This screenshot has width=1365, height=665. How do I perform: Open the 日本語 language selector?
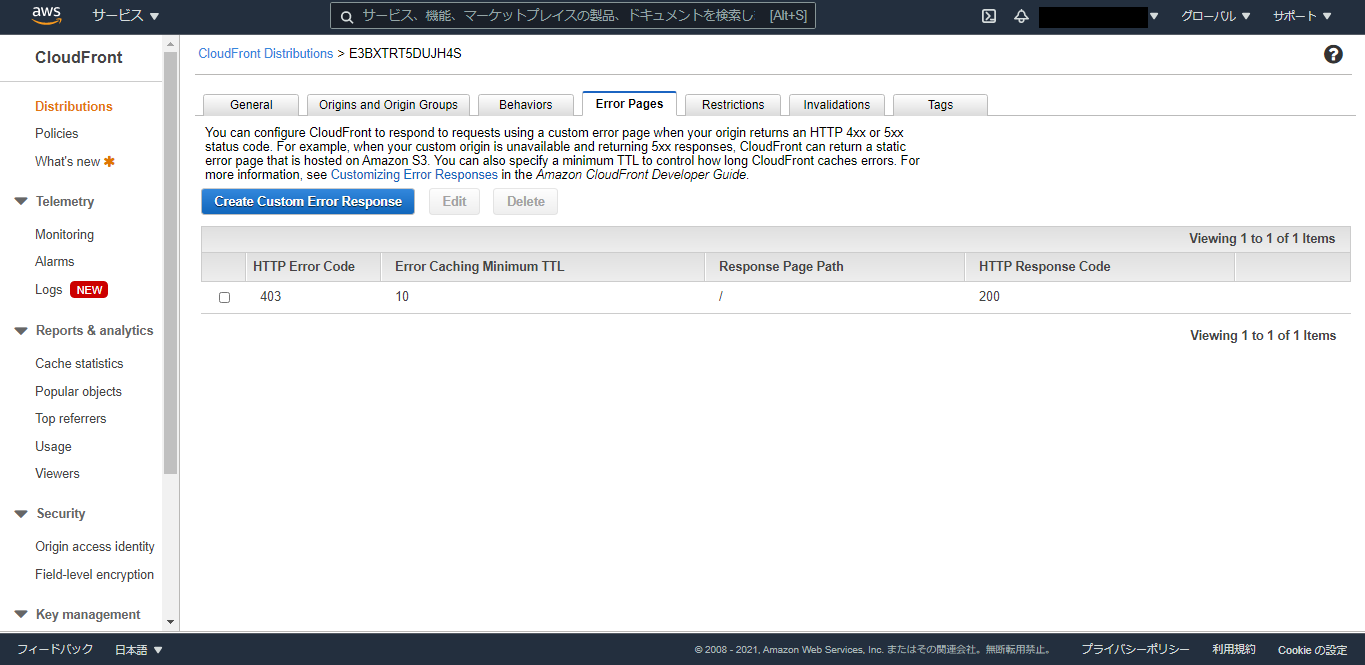tap(138, 650)
